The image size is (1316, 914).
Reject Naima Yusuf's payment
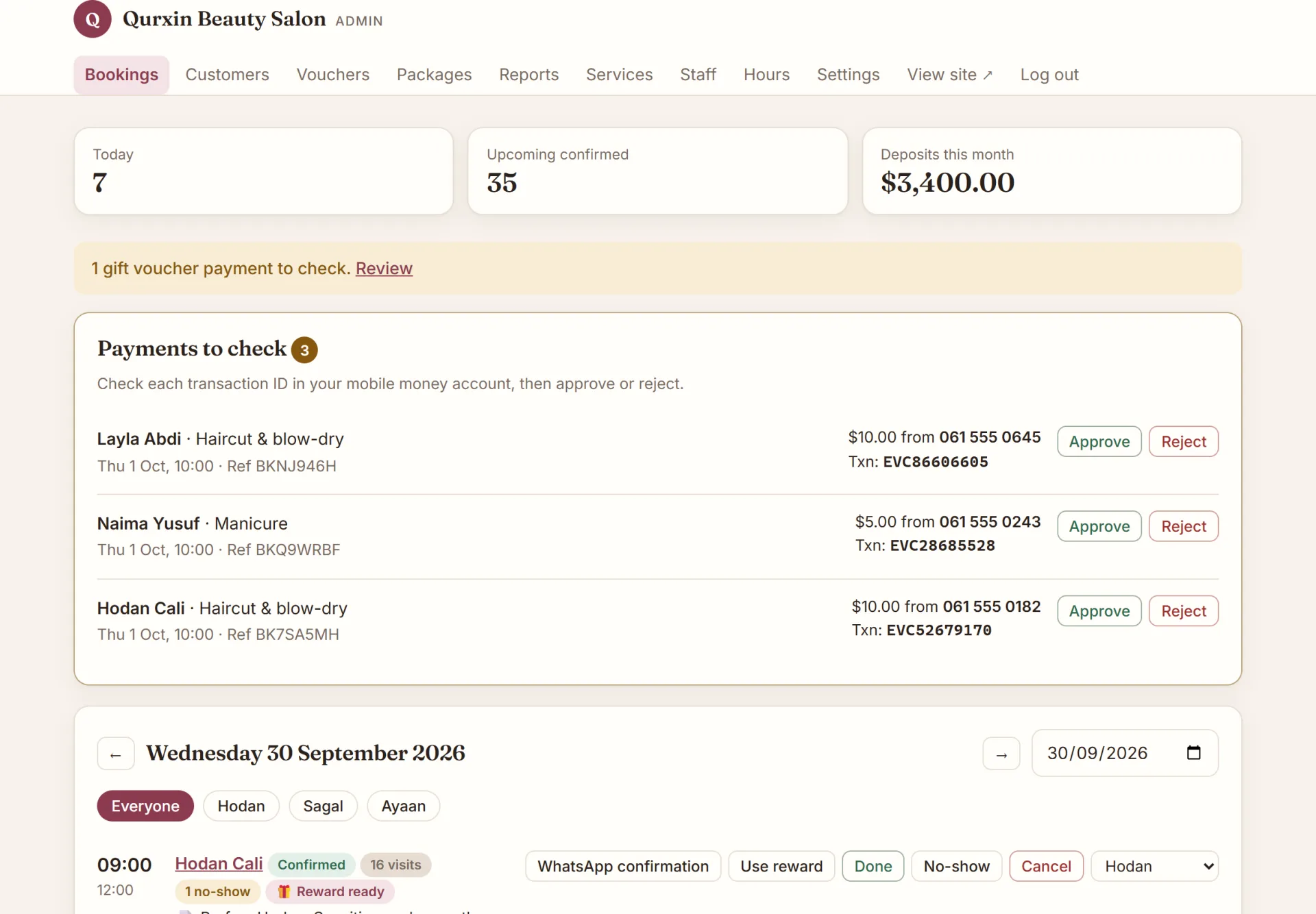pyautogui.click(x=1183, y=526)
